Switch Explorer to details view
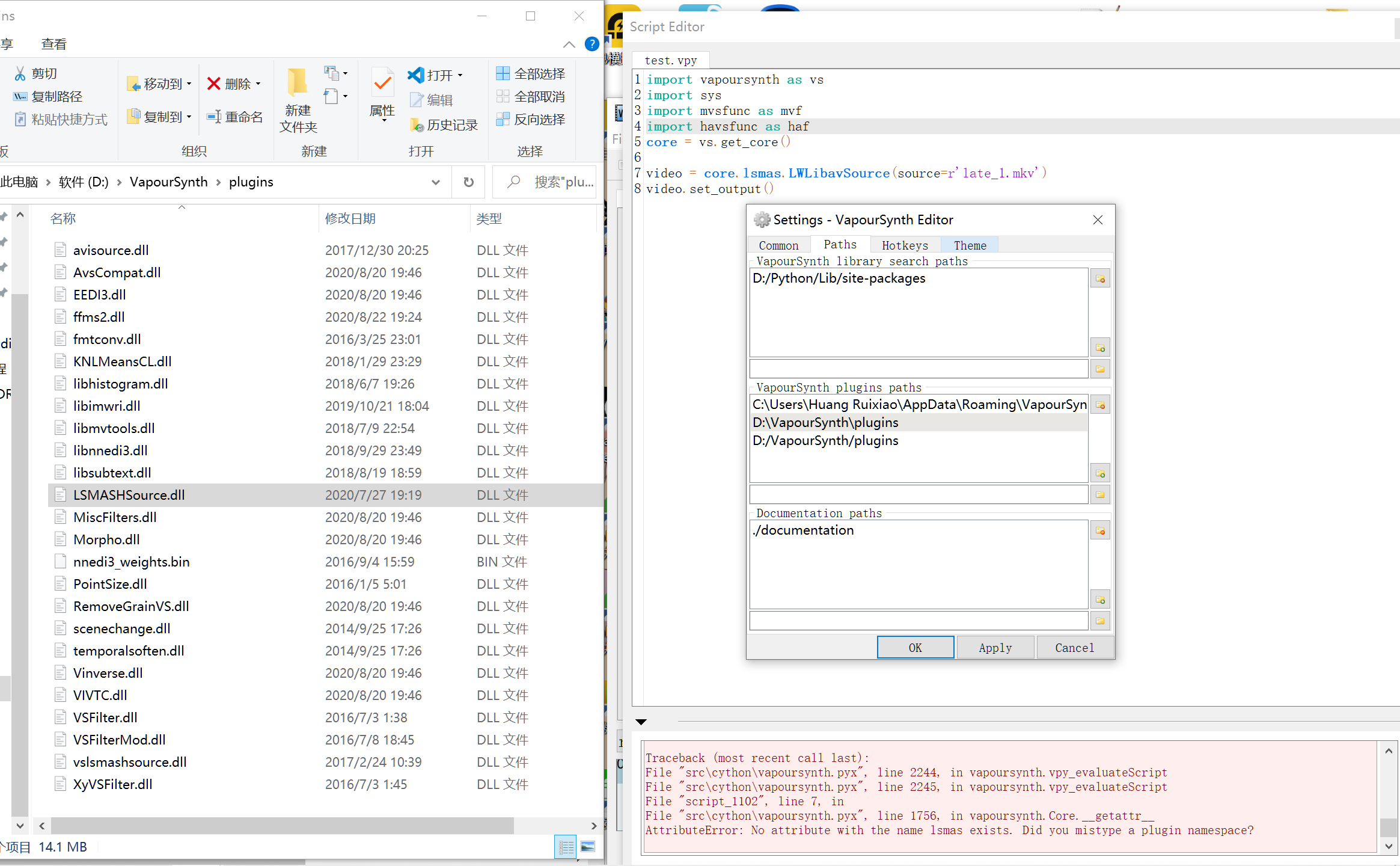Viewport: 1400px width, 866px height. (x=566, y=847)
